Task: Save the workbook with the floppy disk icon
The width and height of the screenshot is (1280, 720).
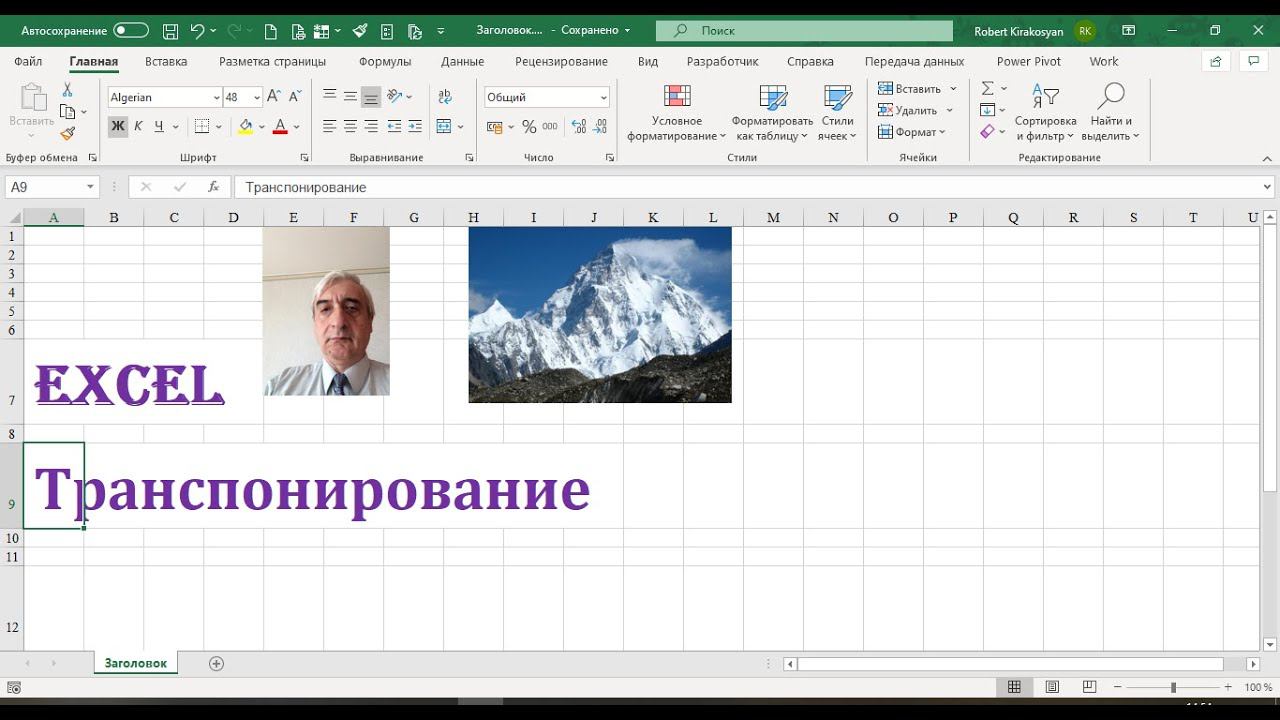Action: tap(170, 31)
